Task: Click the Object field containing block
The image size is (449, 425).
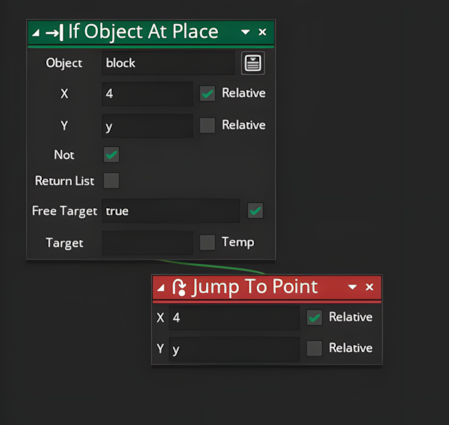Action: point(168,63)
